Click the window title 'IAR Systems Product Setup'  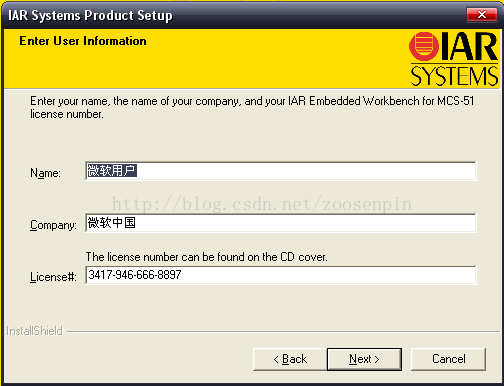tap(90, 16)
